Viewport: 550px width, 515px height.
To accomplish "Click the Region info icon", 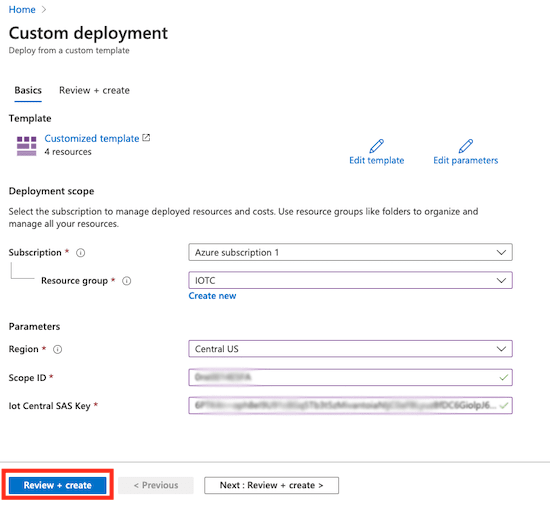I will 58,349.
